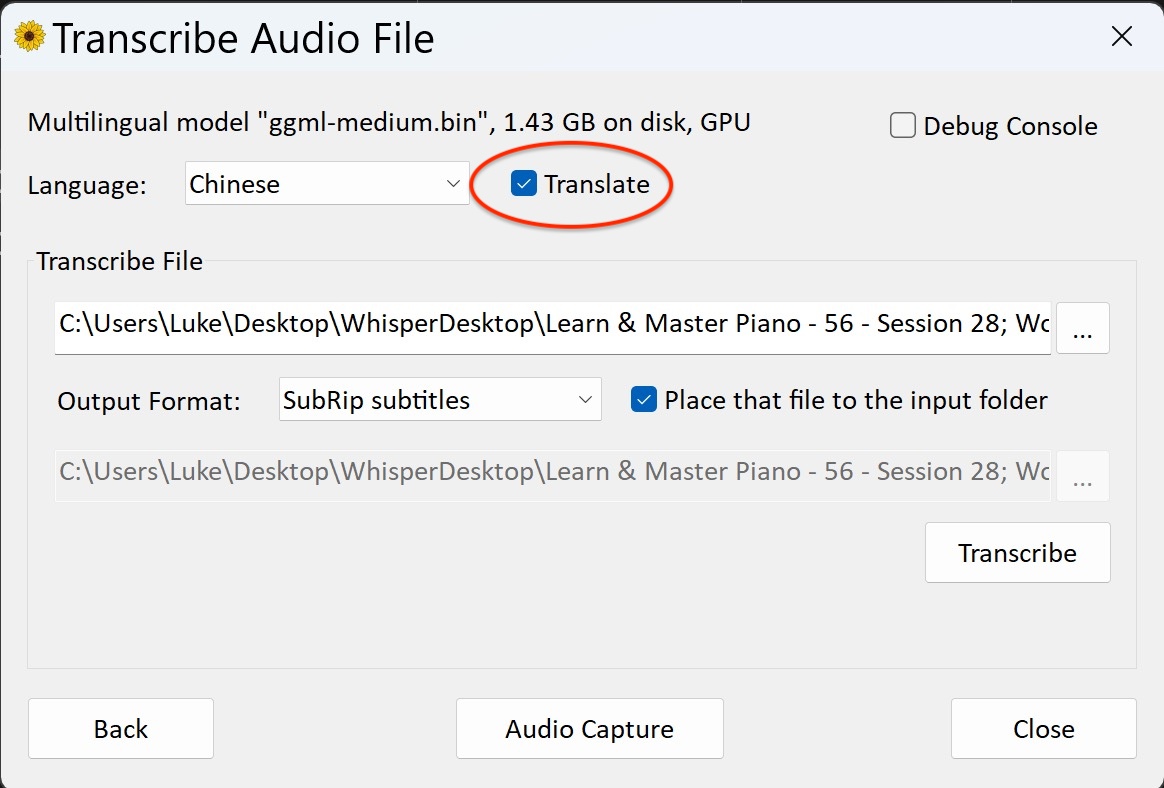Close the dialog with the title bar X
This screenshot has height=788, width=1164.
[1122, 38]
